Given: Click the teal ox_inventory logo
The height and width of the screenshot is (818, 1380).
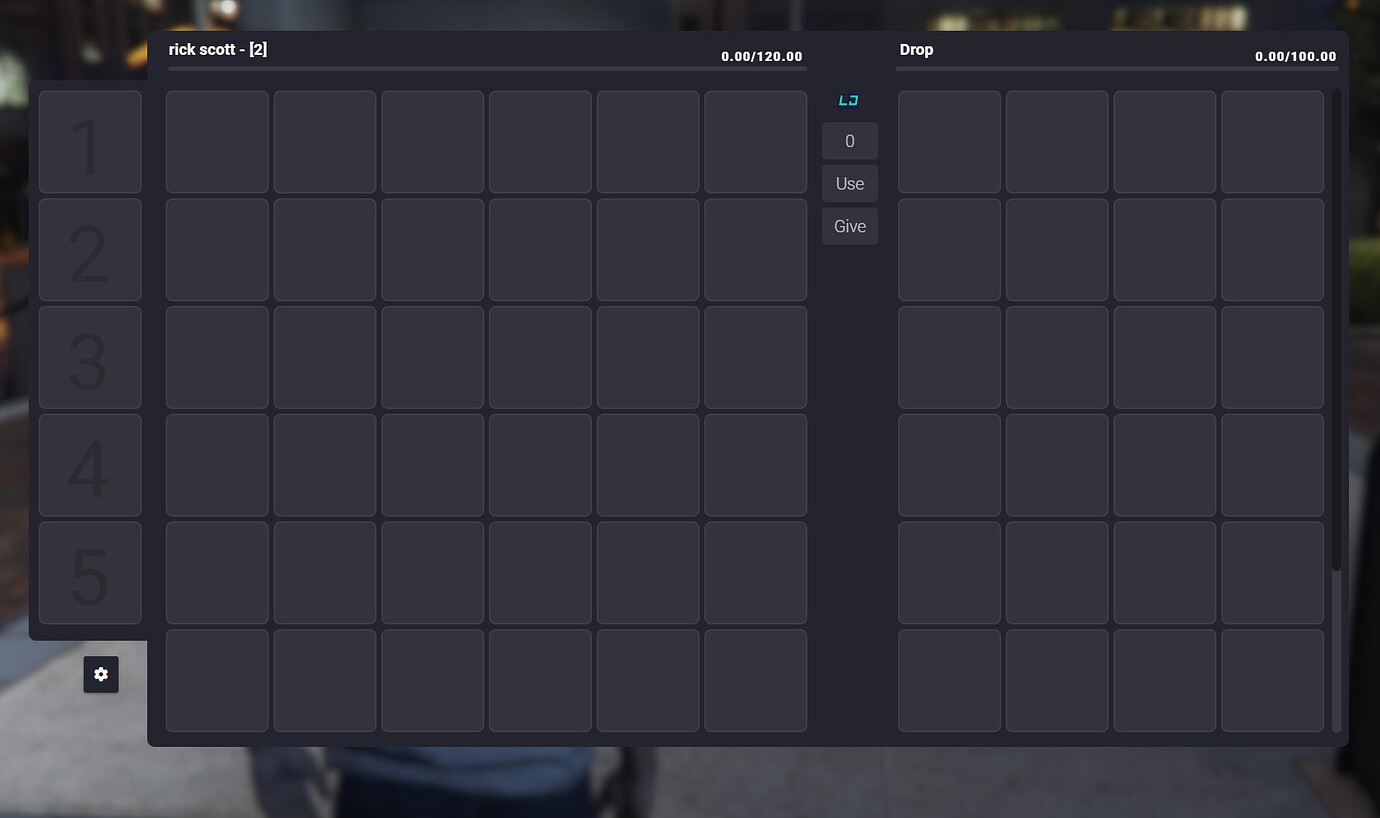Looking at the screenshot, I should click(x=848, y=99).
